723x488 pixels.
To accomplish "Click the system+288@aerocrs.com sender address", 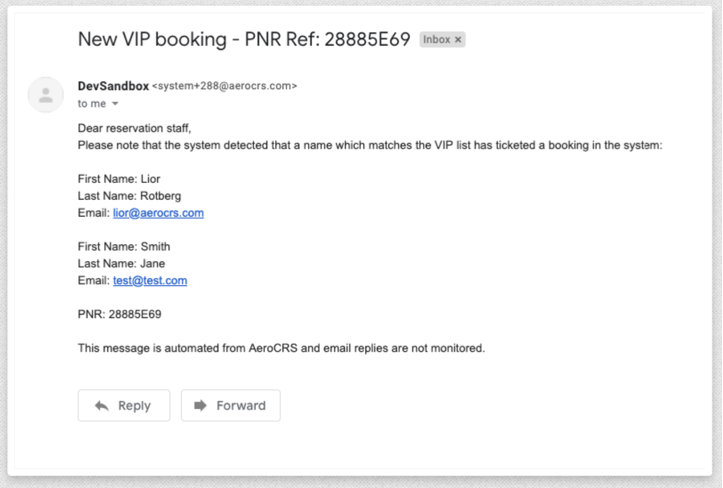I will [225, 86].
